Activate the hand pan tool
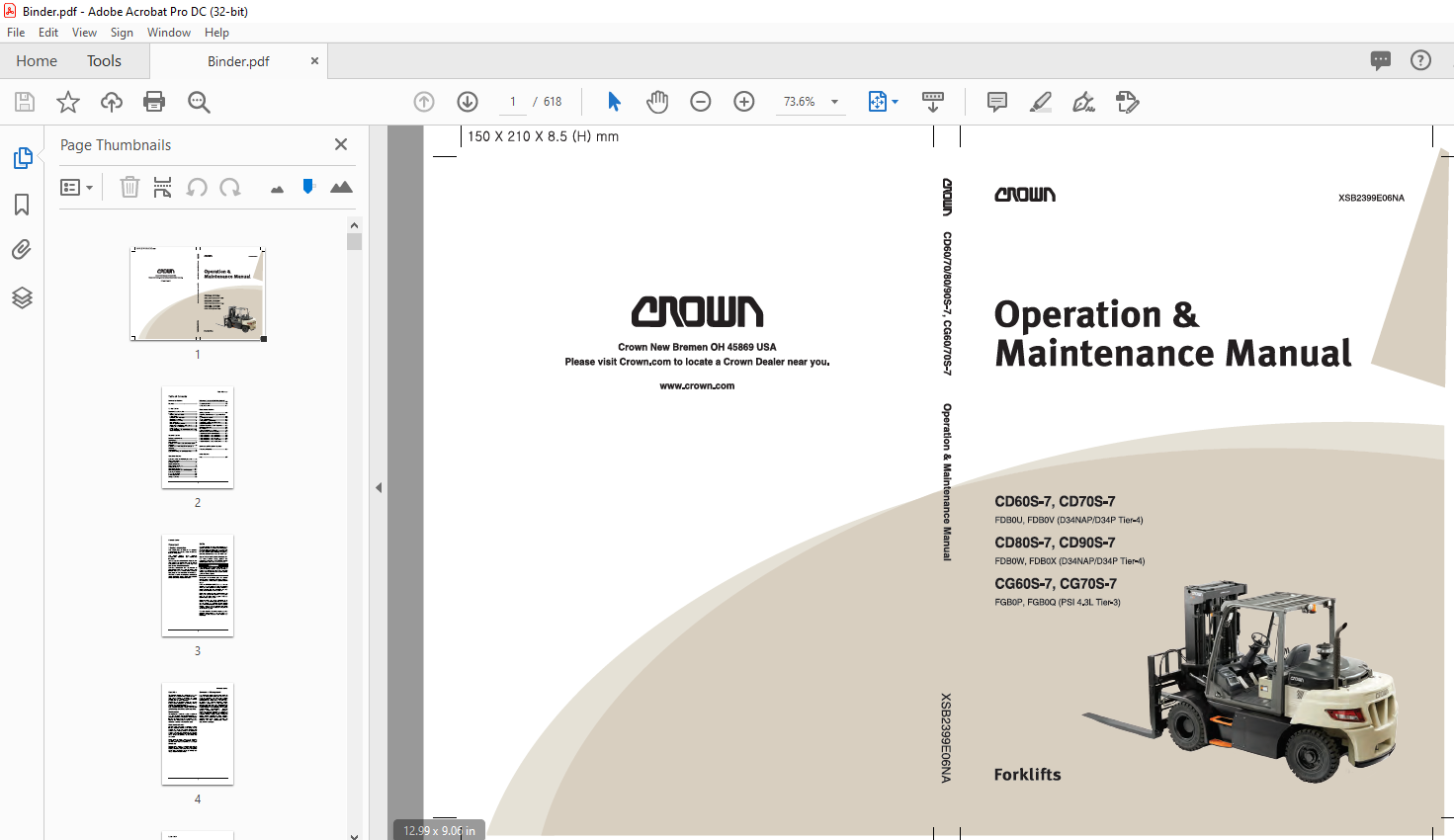 pyautogui.click(x=657, y=102)
